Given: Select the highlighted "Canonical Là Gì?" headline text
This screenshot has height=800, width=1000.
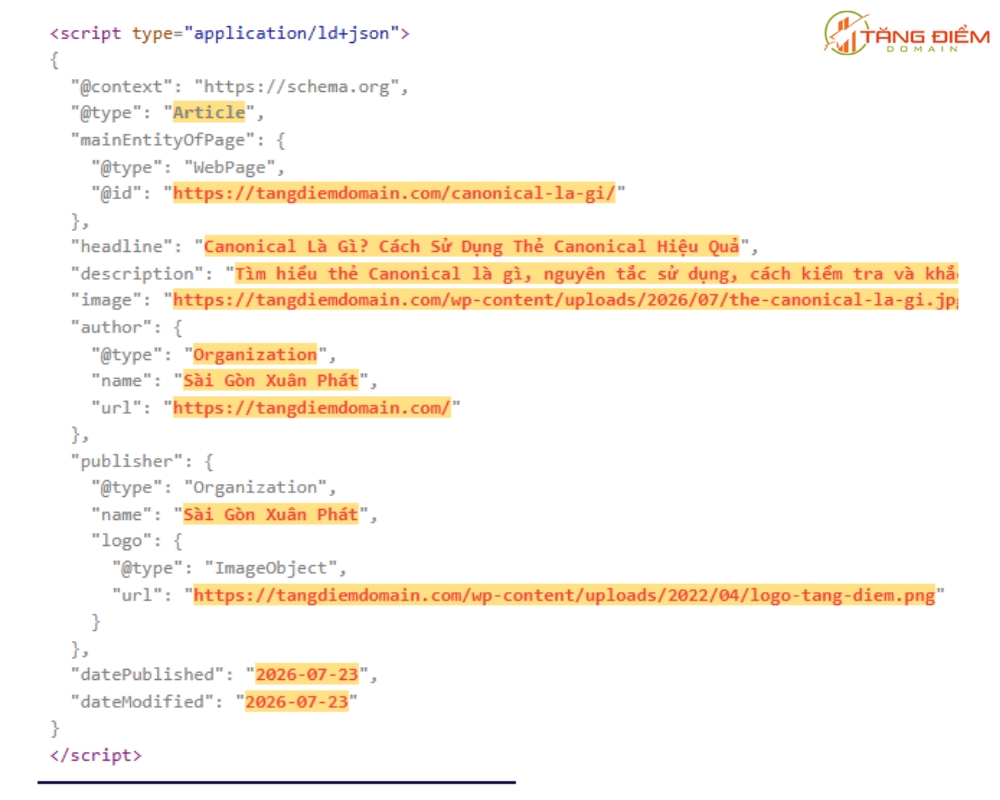Looking at the screenshot, I should coord(471,246).
